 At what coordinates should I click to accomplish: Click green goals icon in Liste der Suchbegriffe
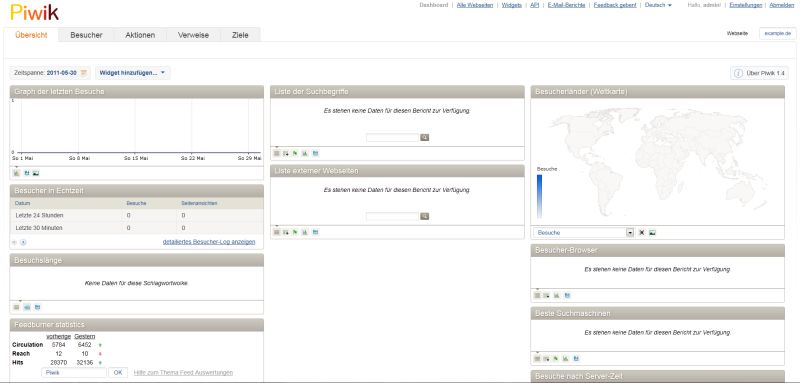click(295, 153)
